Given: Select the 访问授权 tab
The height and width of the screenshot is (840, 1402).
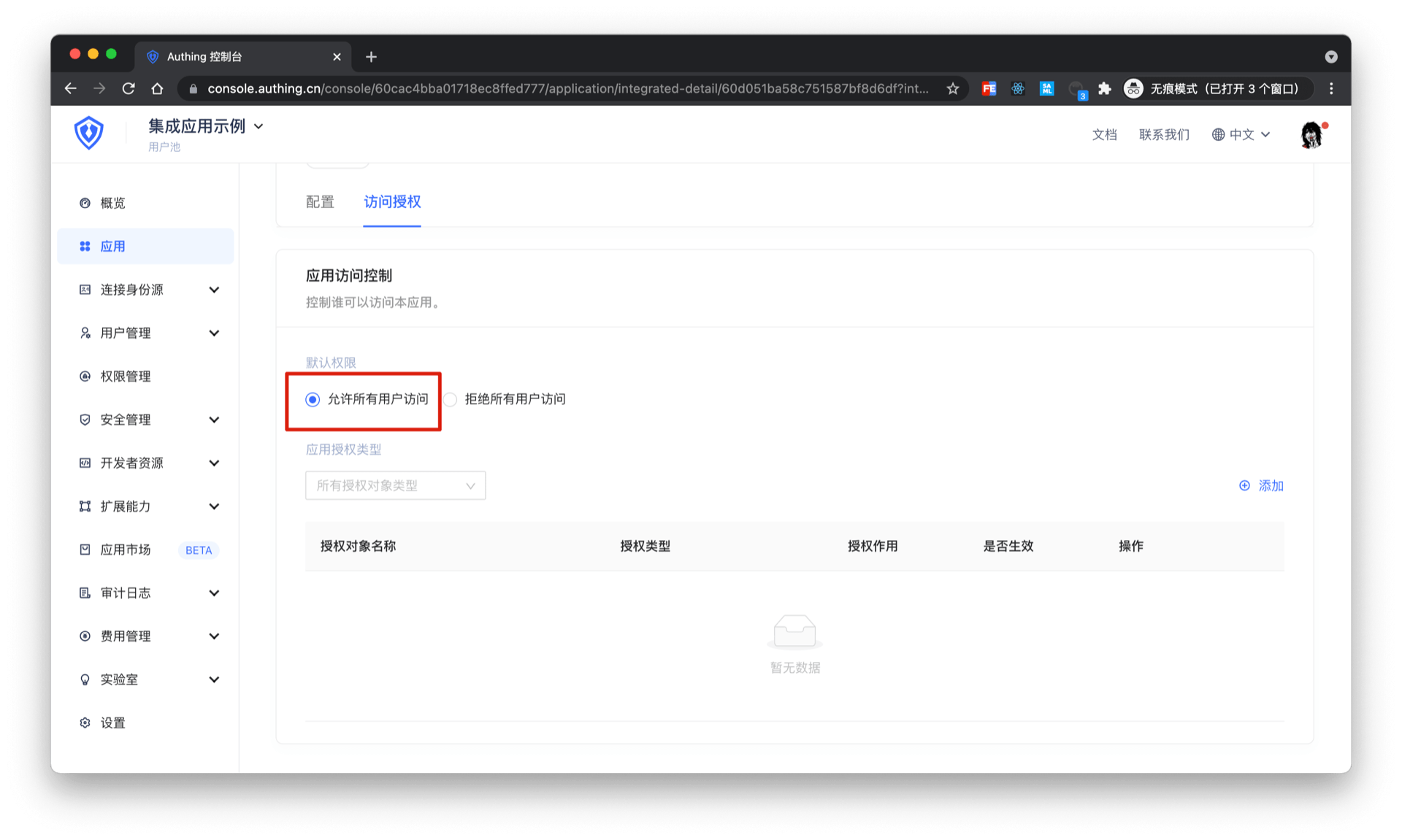Looking at the screenshot, I should tap(392, 202).
